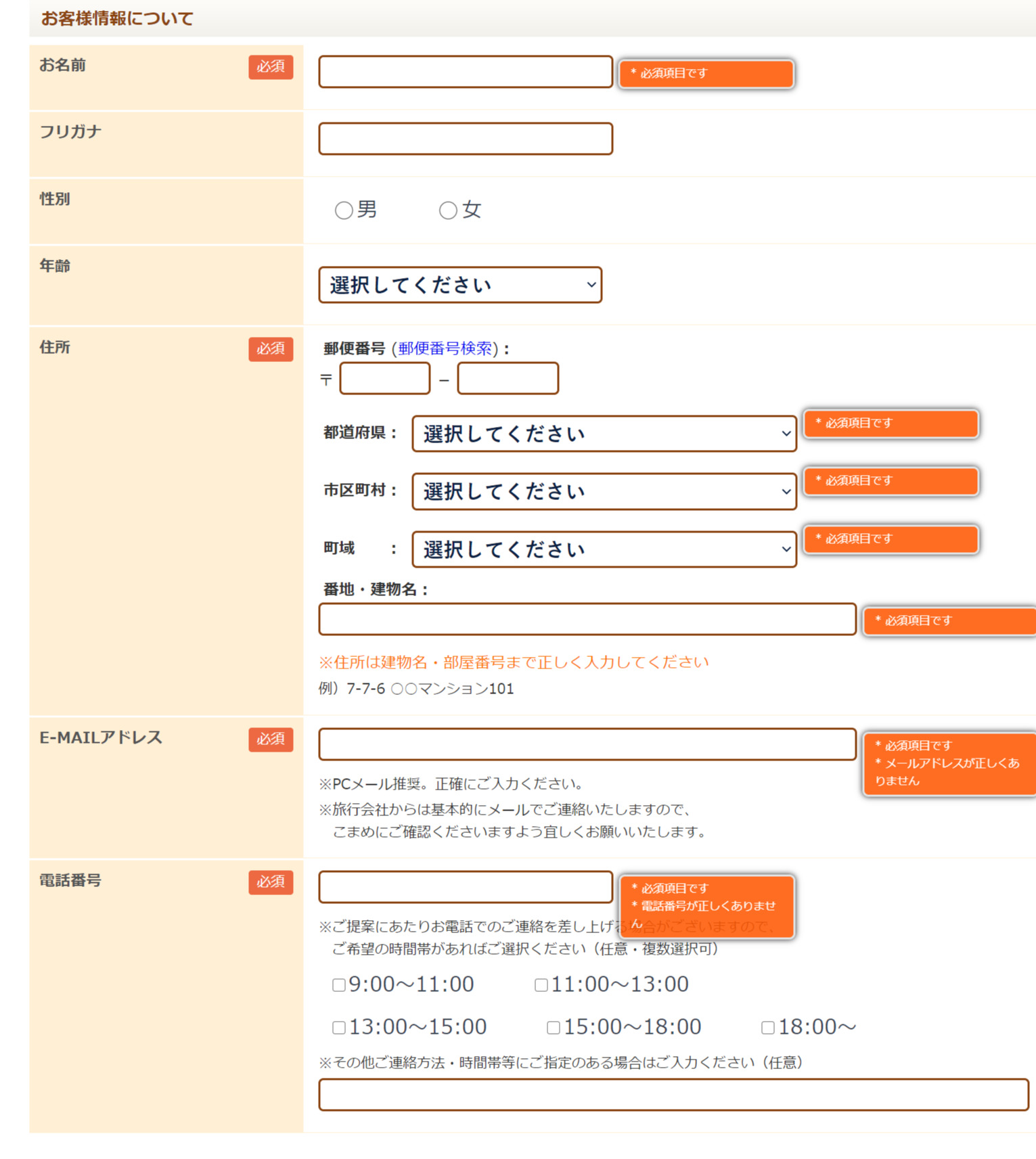Click the 必須 badge next to 住所
Screen dimensions: 1036x1159
(271, 349)
